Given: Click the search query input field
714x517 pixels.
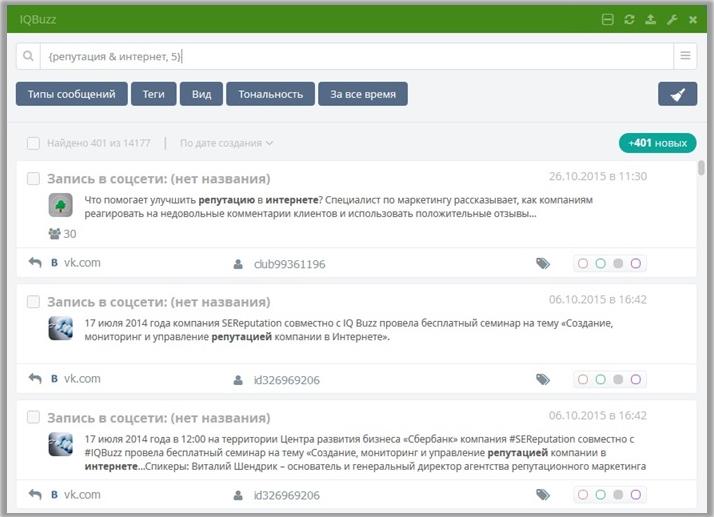Looking at the screenshot, I should click(357, 56).
